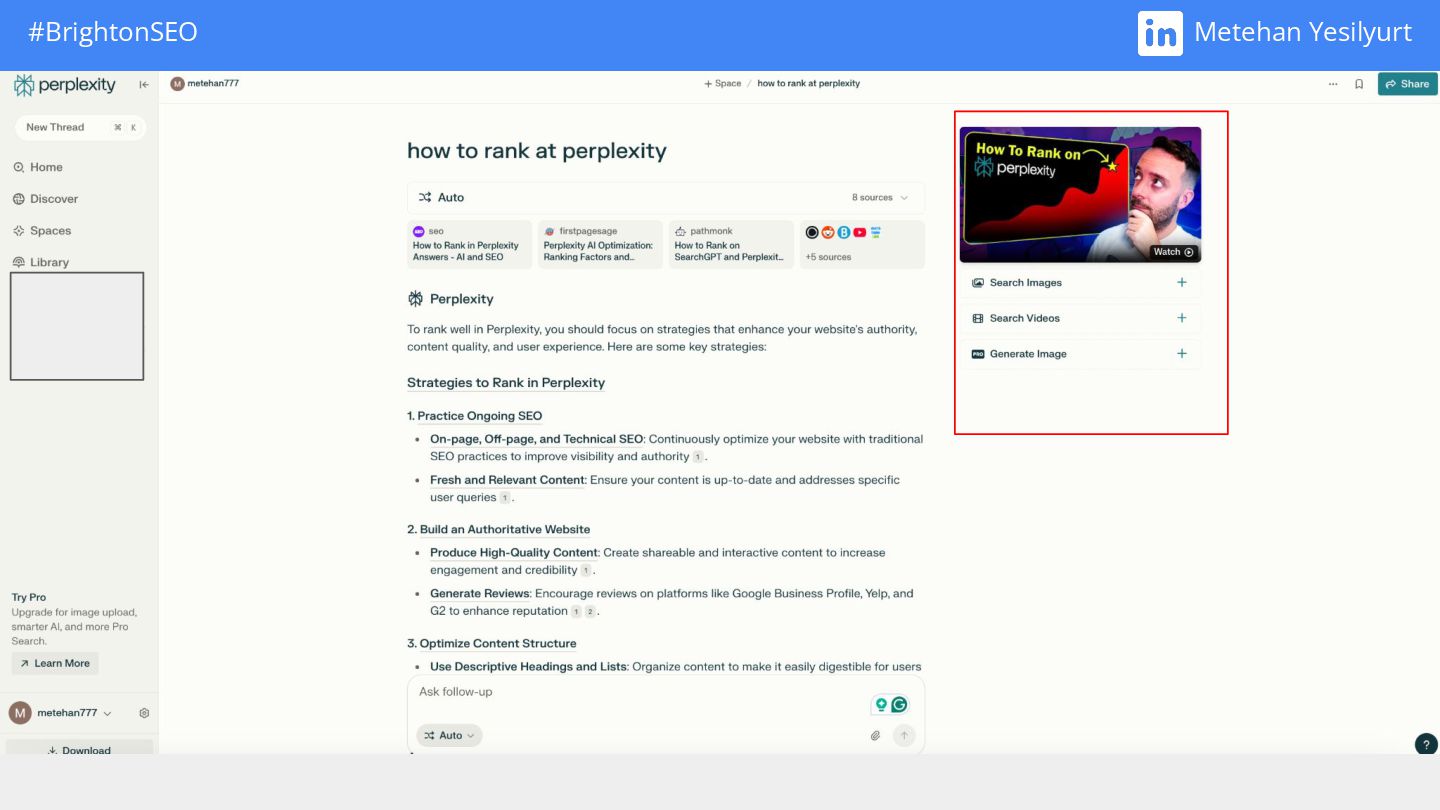Screen dimensions: 1440x810
Task: Open Spaces from the sidebar
Action: point(42,230)
